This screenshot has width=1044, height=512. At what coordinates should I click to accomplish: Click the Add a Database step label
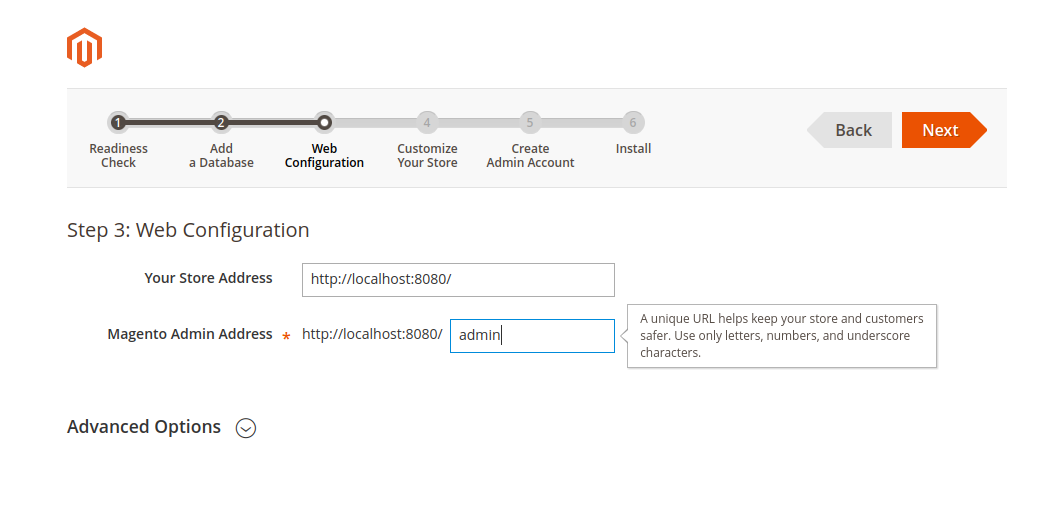click(221, 156)
